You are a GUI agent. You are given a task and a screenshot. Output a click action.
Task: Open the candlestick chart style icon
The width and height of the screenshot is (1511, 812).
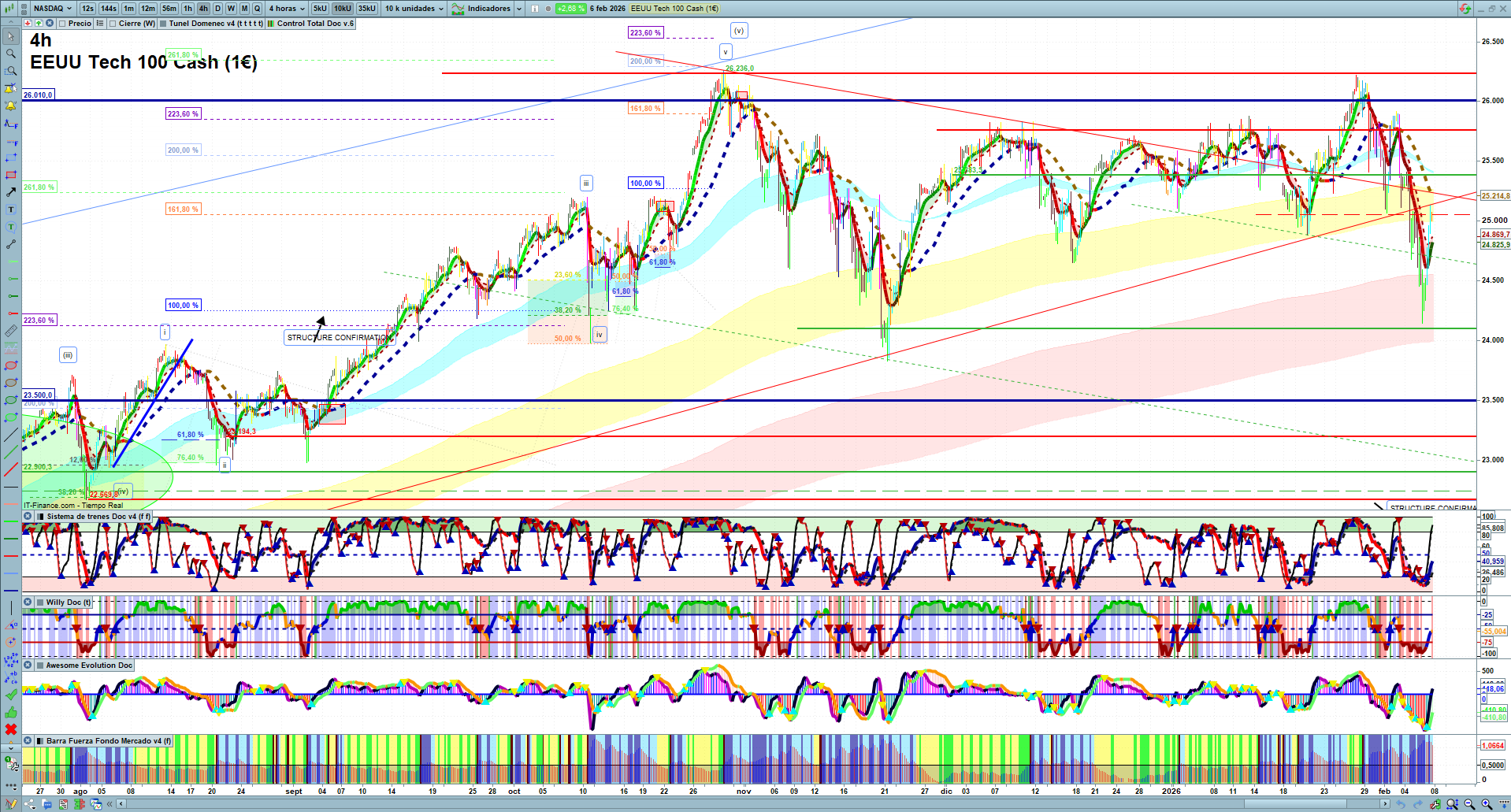coord(9,9)
